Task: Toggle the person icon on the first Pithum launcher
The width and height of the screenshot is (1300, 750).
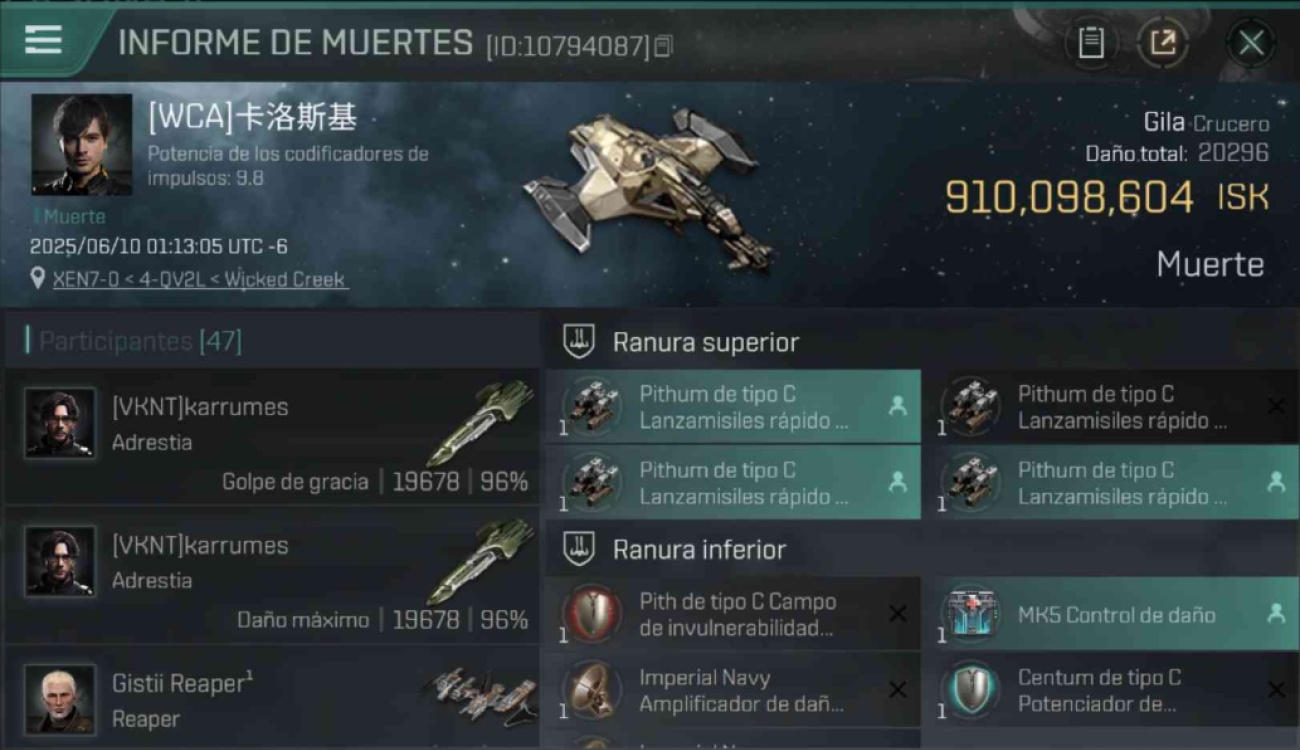Action: pyautogui.click(x=897, y=406)
